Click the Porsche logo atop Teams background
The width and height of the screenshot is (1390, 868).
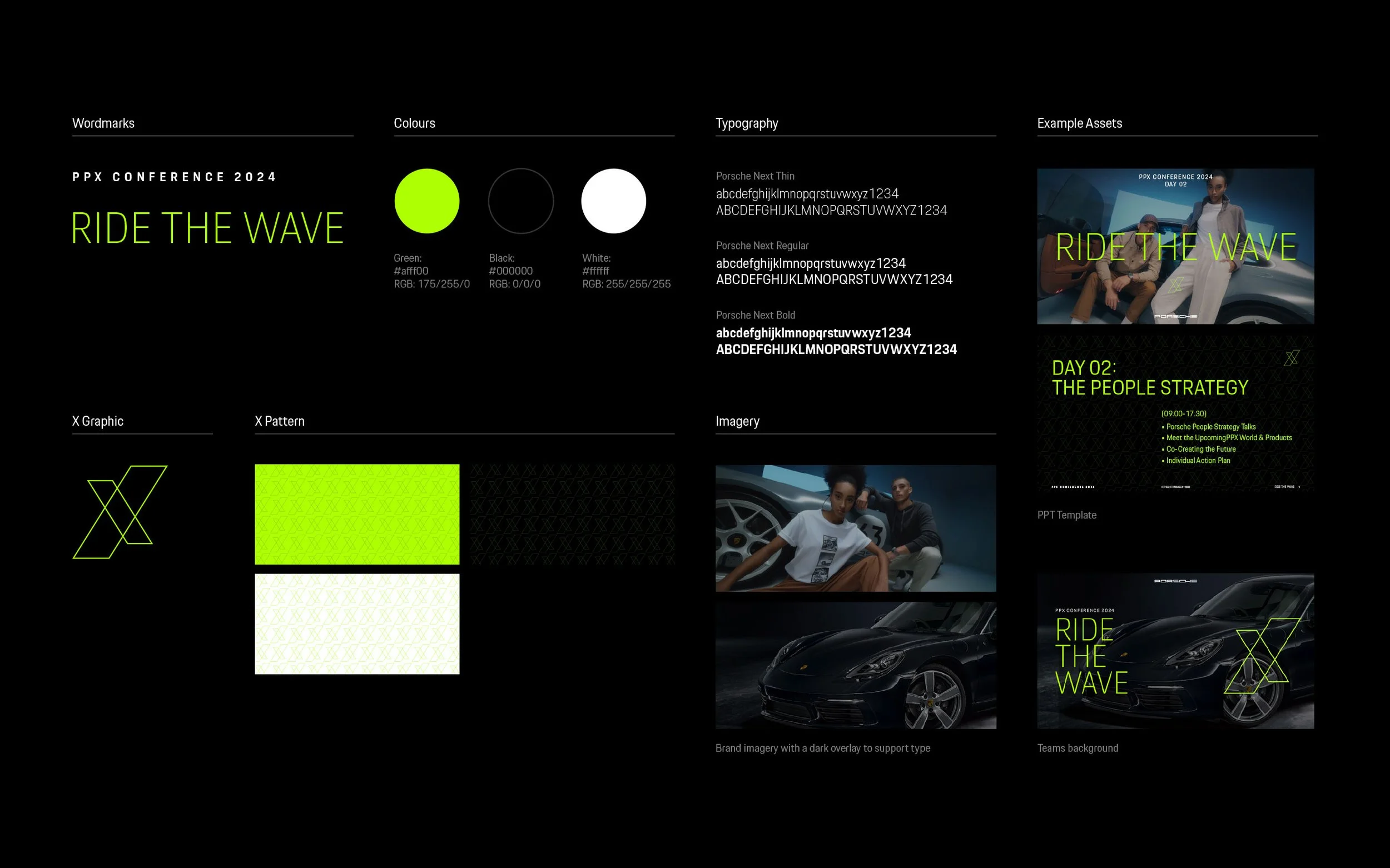point(1175,581)
